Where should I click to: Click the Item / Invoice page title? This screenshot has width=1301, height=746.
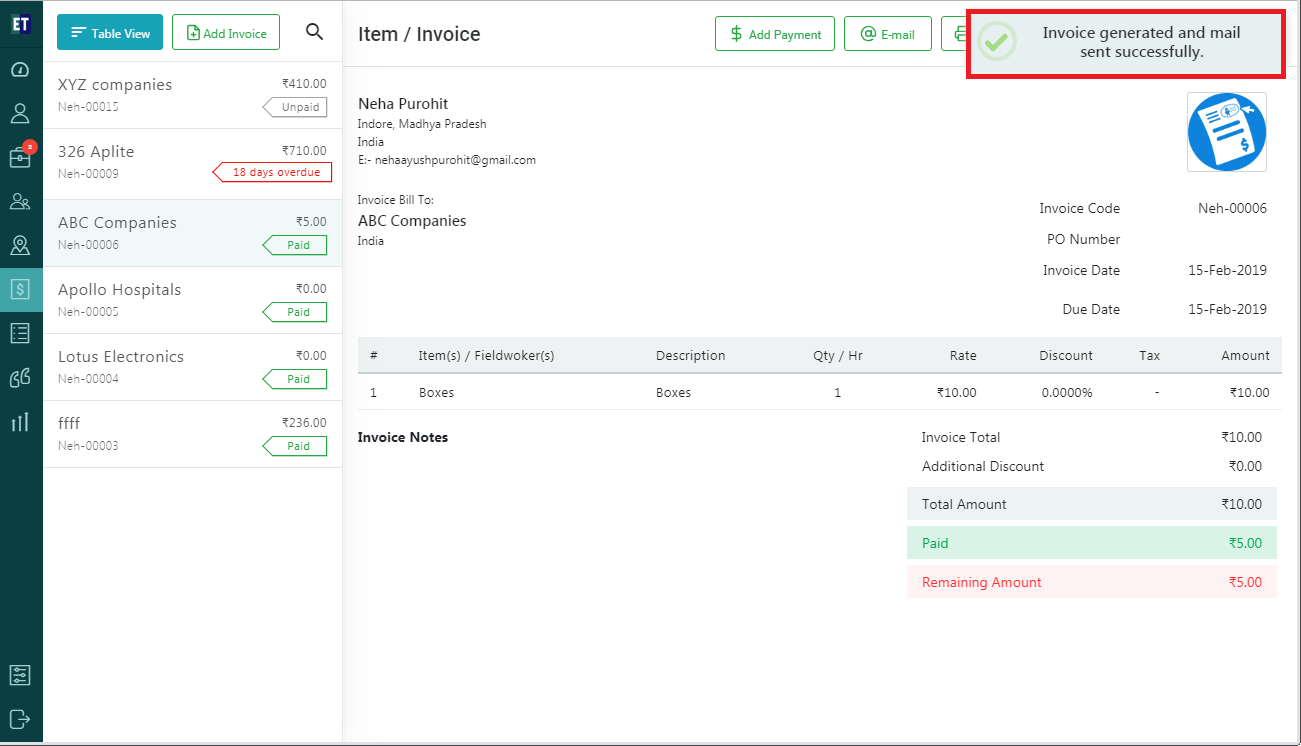(x=419, y=34)
